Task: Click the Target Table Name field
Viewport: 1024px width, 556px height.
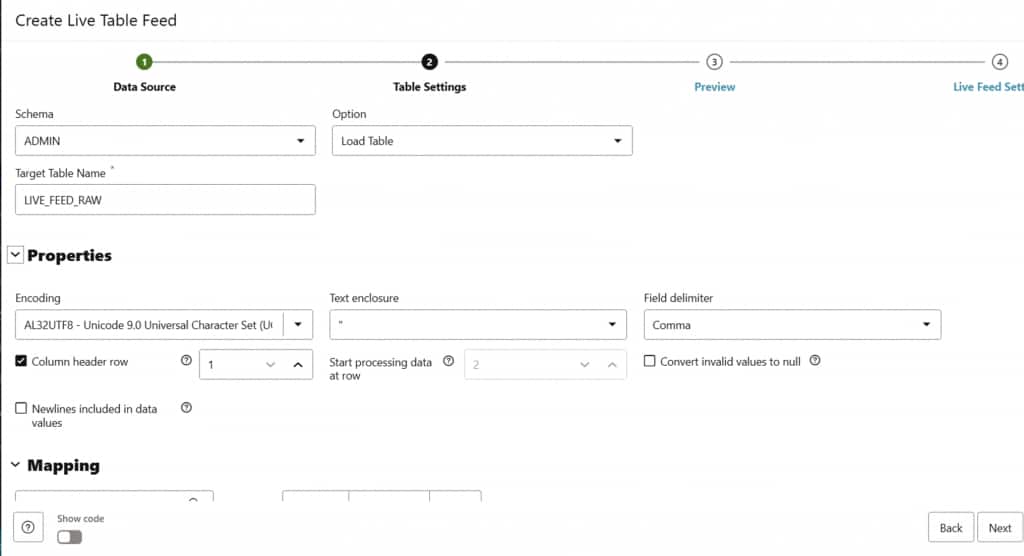Action: pyautogui.click(x=165, y=200)
